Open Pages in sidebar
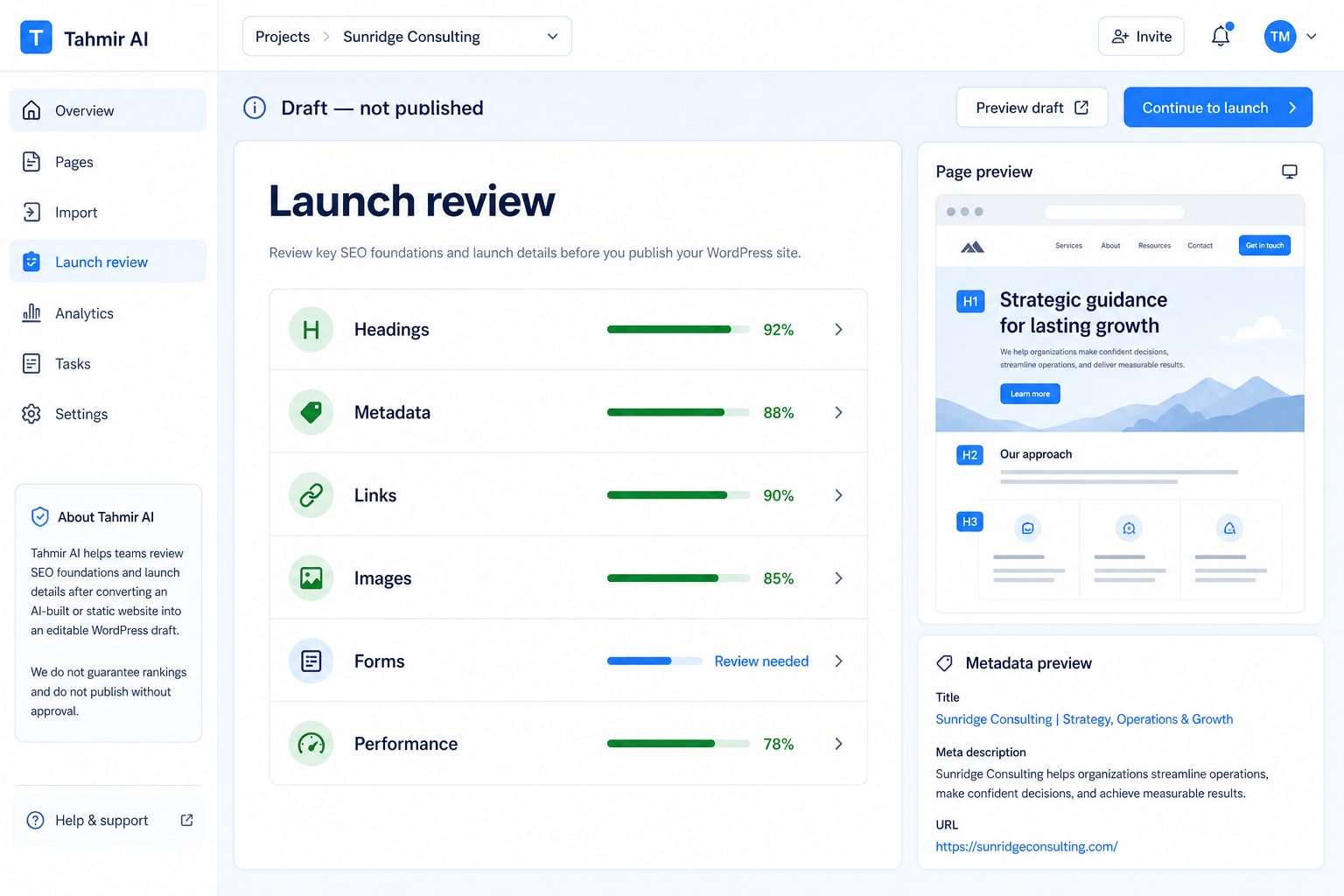Viewport: 1344px width, 896px height. [108, 162]
